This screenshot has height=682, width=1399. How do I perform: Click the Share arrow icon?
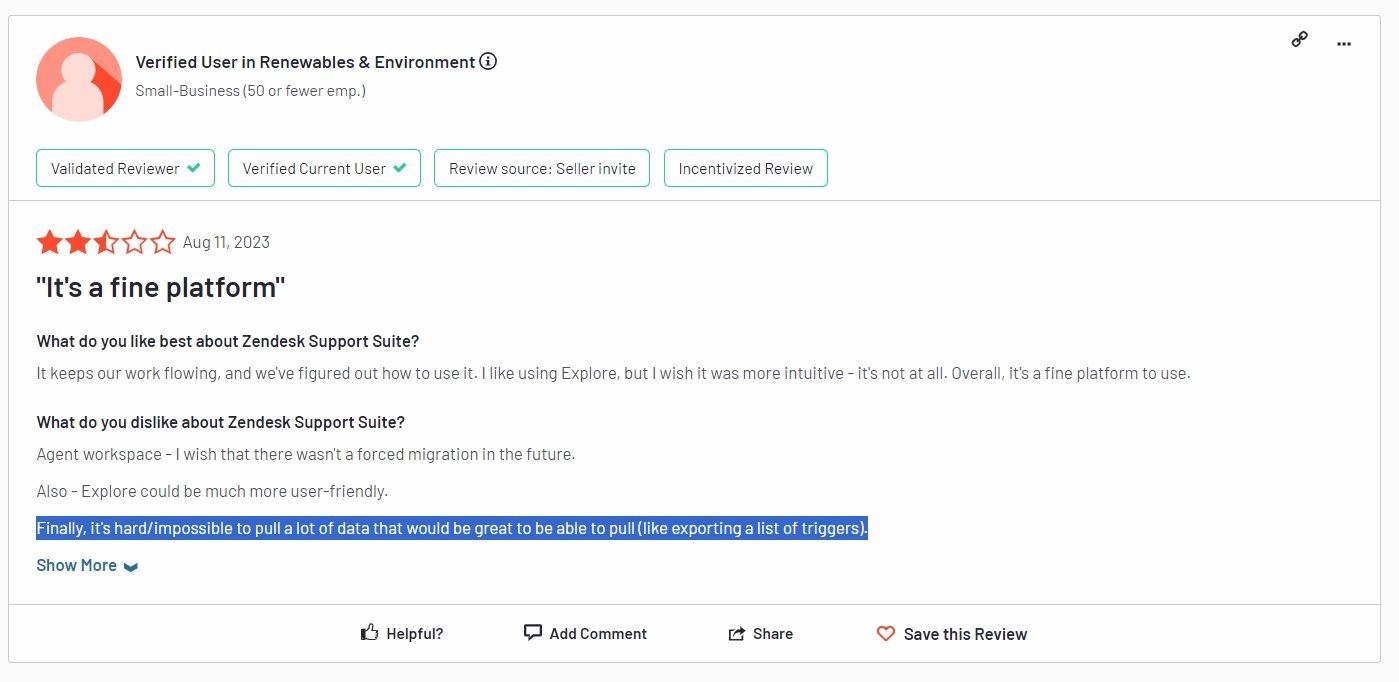[737, 634]
